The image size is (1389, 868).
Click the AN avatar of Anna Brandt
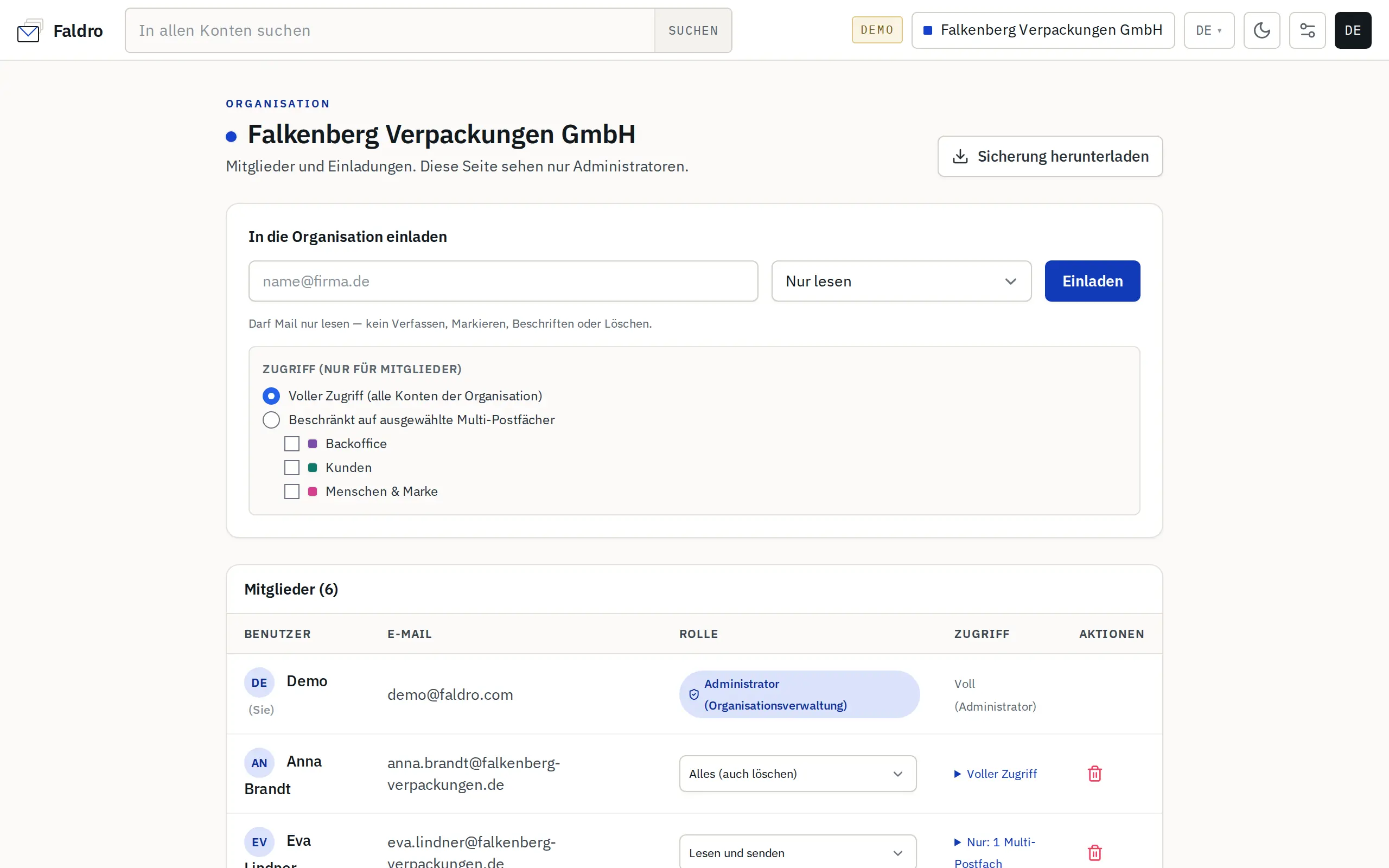pyautogui.click(x=259, y=763)
